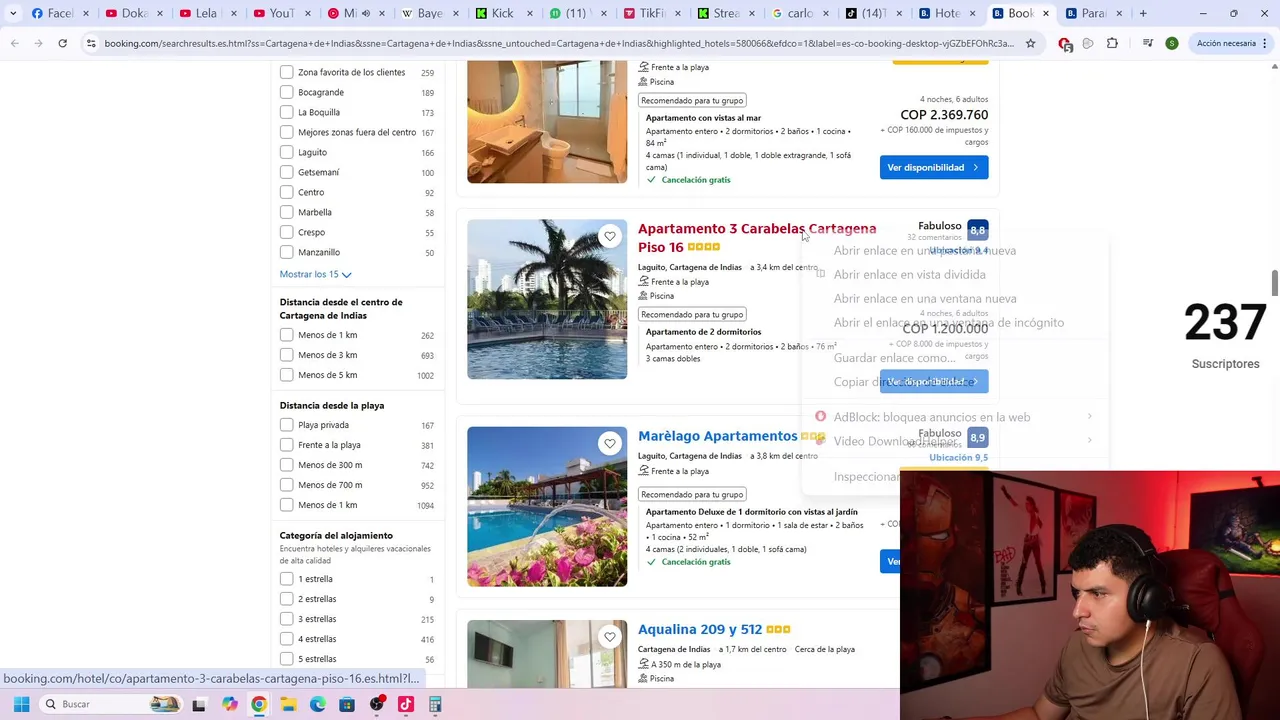Open Calculator from the taskbar
This screenshot has width=1280, height=720.
(435, 704)
